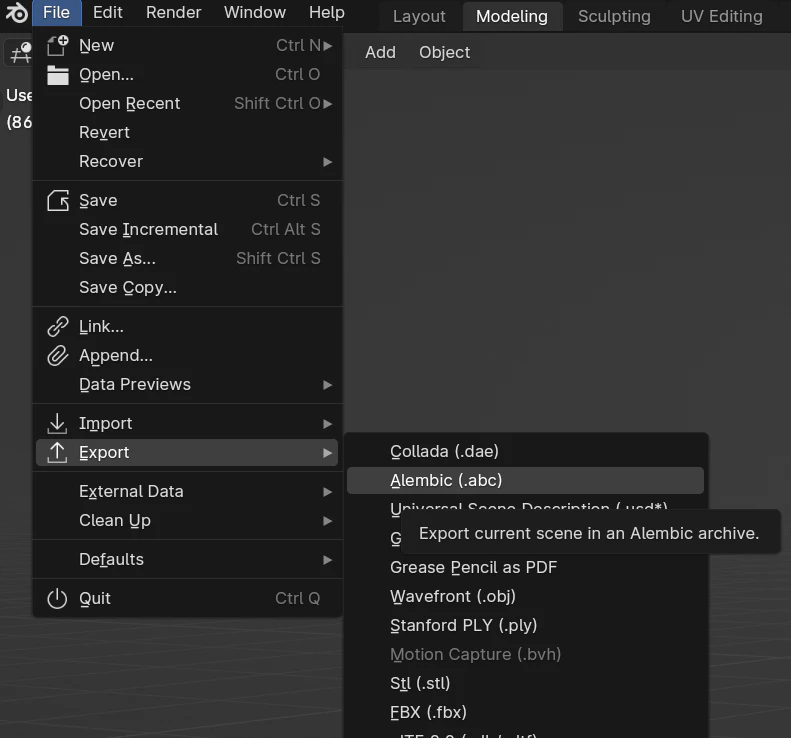Expand the External Data submenu arrow

click(x=327, y=492)
